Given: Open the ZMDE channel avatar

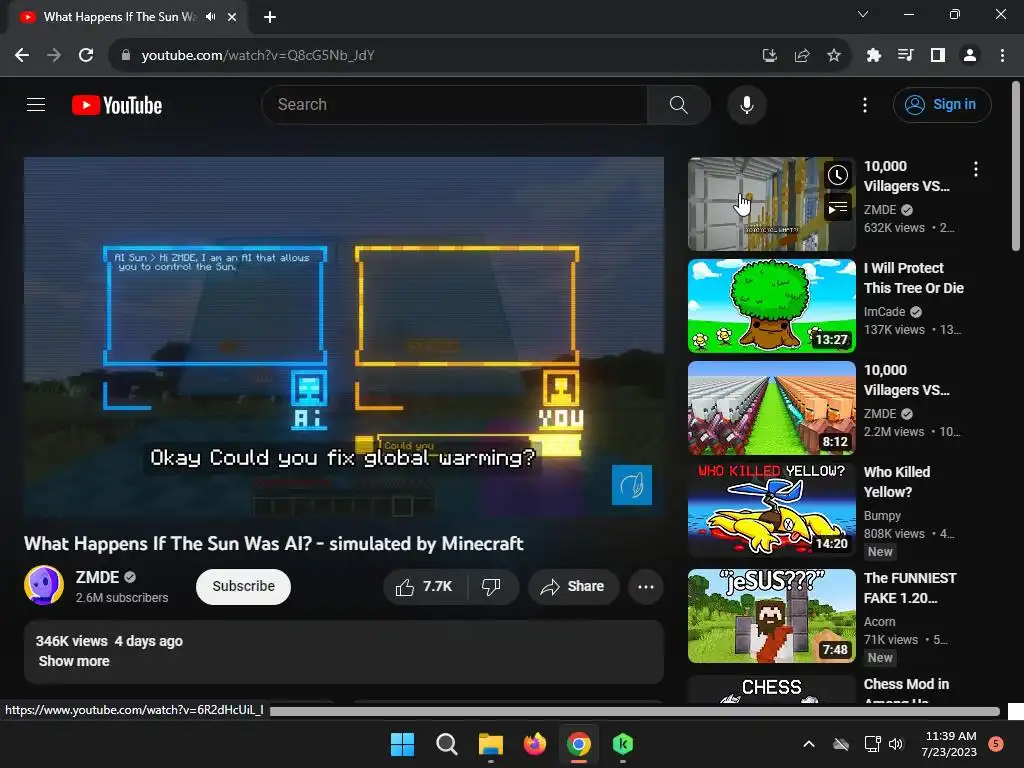Looking at the screenshot, I should click(44, 586).
